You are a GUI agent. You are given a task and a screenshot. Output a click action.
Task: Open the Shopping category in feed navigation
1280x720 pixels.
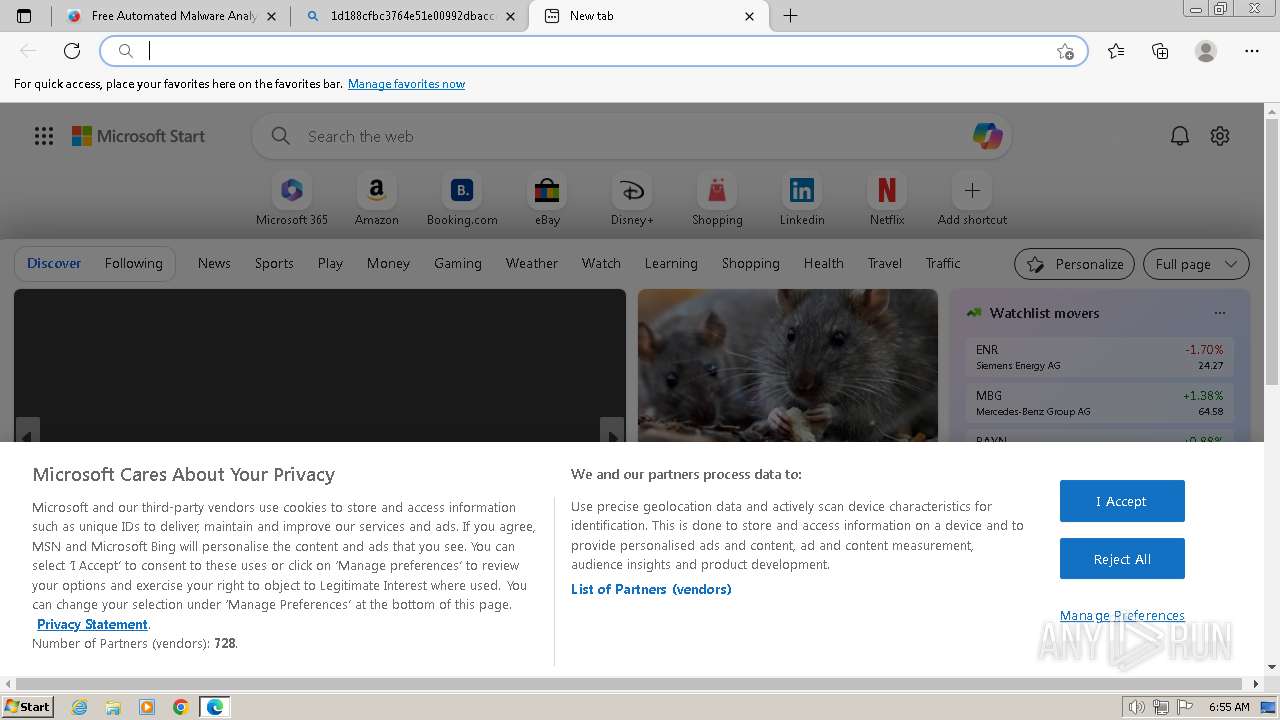tap(751, 263)
